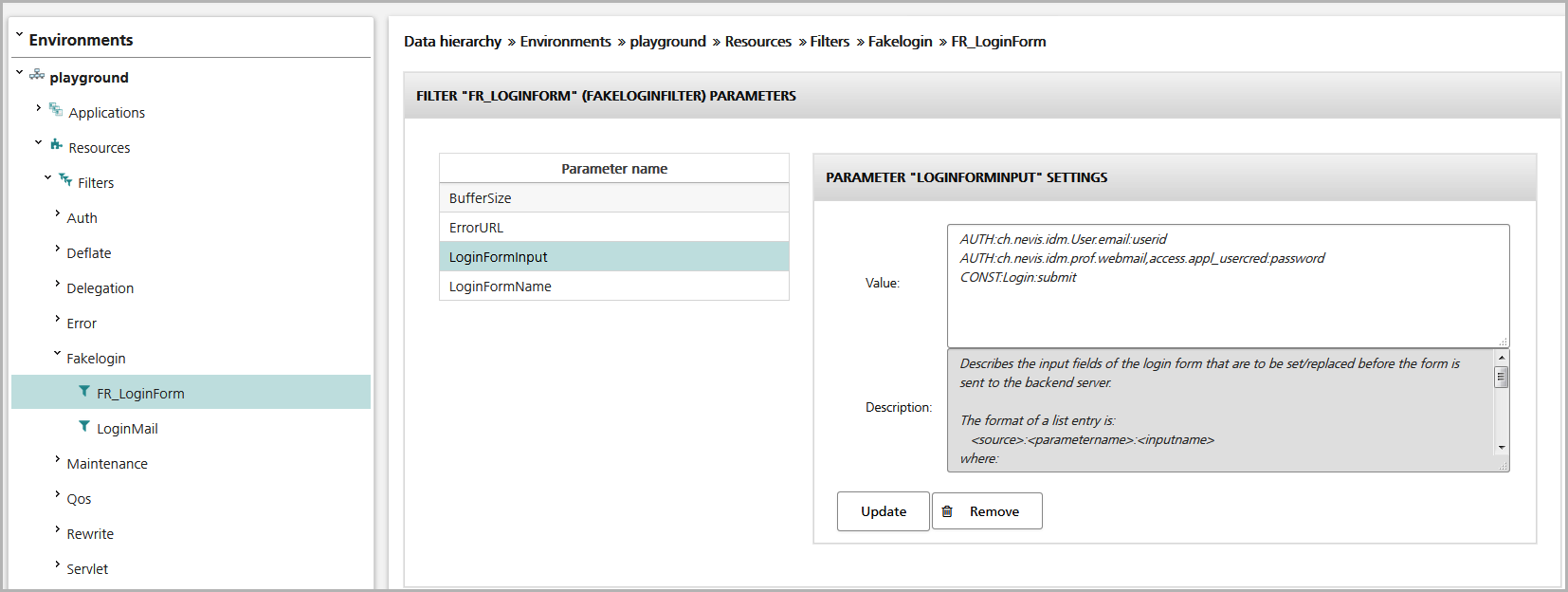
Task: Expand the Servlet filter group
Action: tap(57, 564)
